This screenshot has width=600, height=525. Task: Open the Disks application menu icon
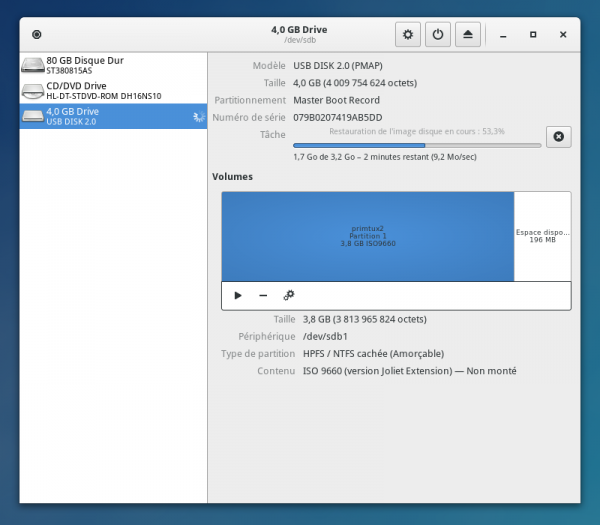pyautogui.click(x=37, y=34)
